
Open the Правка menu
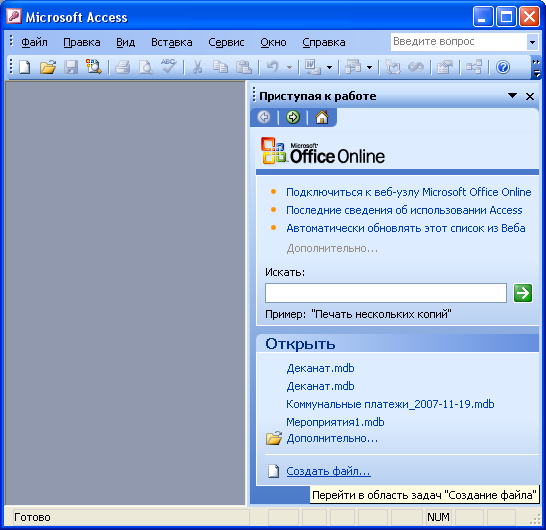82,42
